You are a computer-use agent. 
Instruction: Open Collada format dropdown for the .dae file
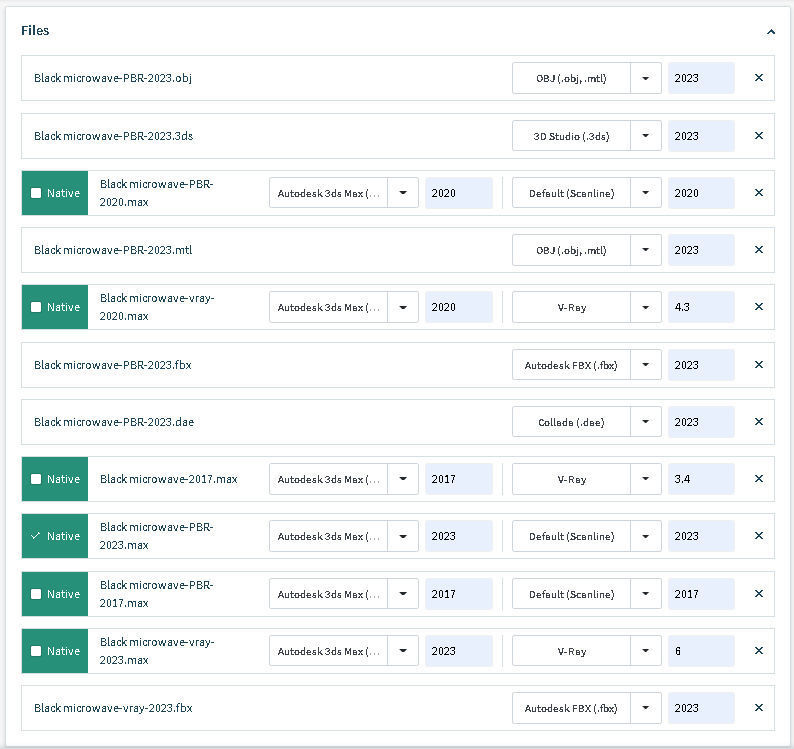tap(646, 422)
